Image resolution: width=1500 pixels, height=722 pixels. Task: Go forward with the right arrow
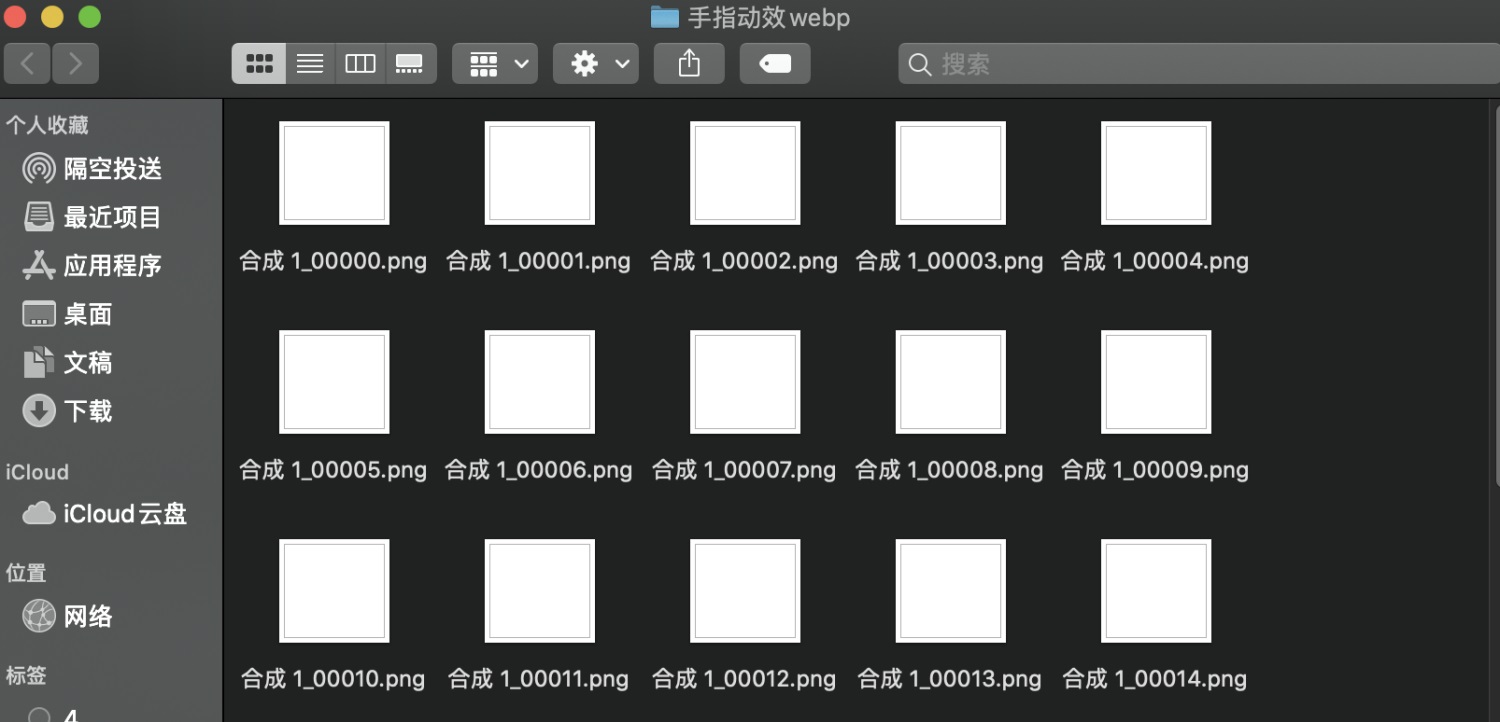(x=75, y=64)
